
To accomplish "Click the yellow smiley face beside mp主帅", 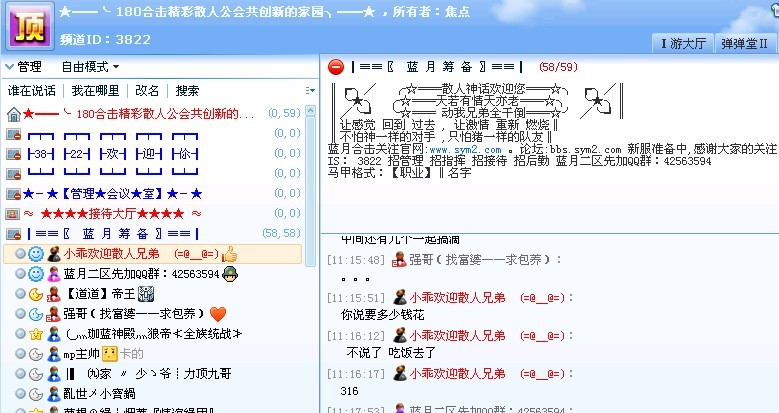I will (110, 354).
